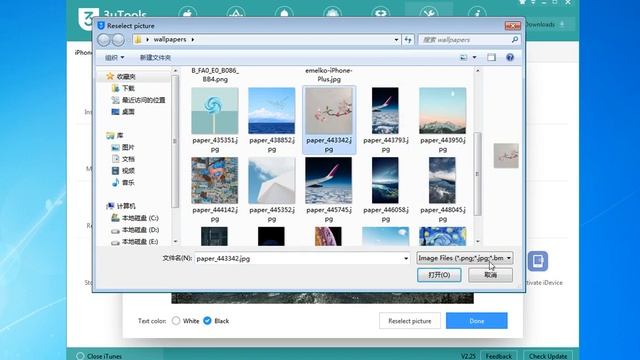Click the Feedback button in 3uTools
Viewport: 640px width, 360px height.
498,356
